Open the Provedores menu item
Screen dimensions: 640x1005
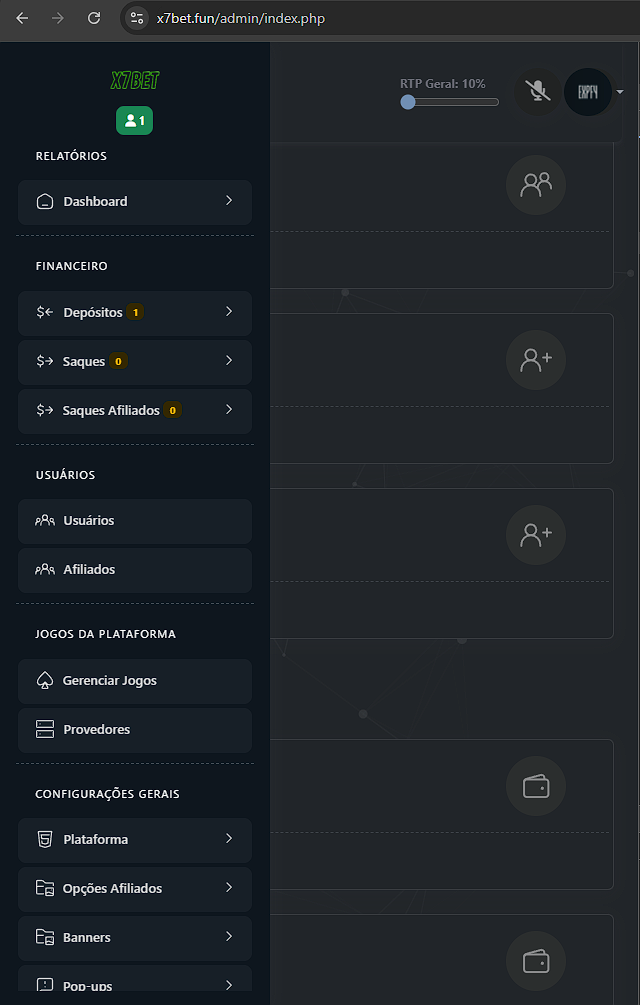[135, 729]
